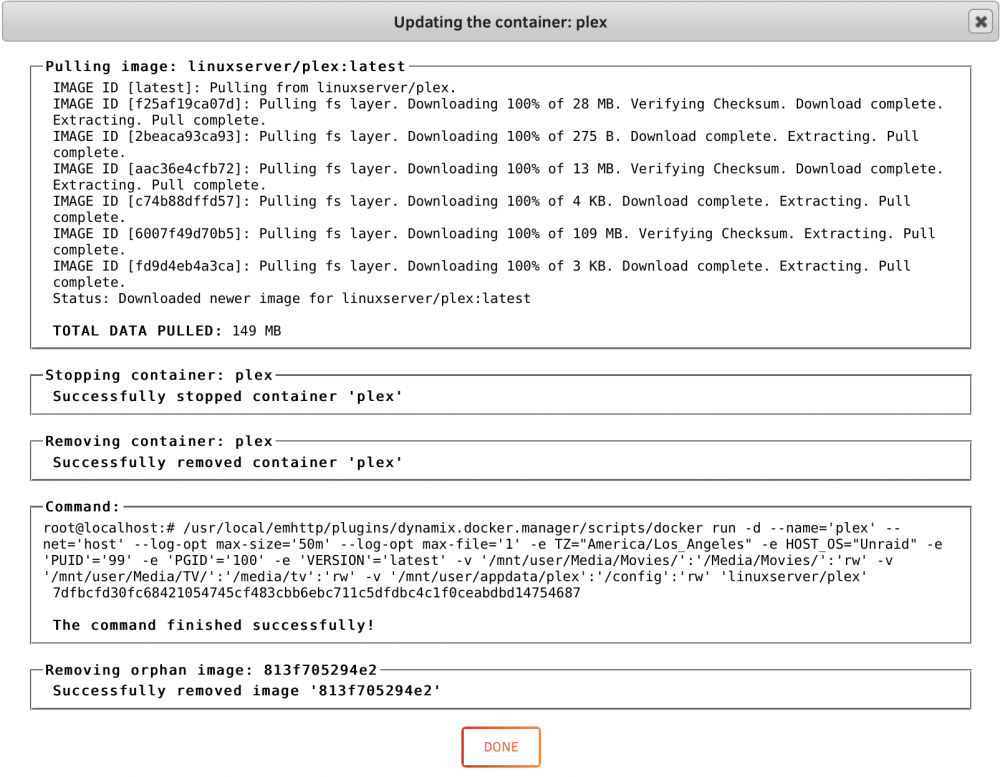The image size is (1000, 777).
Task: Select 'Successfully removed image' message
Action: [247, 691]
